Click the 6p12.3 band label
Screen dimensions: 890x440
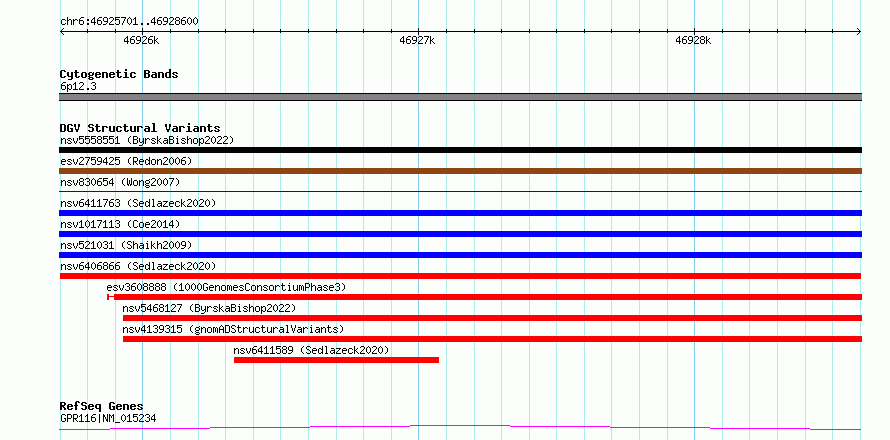pyautogui.click(x=78, y=87)
